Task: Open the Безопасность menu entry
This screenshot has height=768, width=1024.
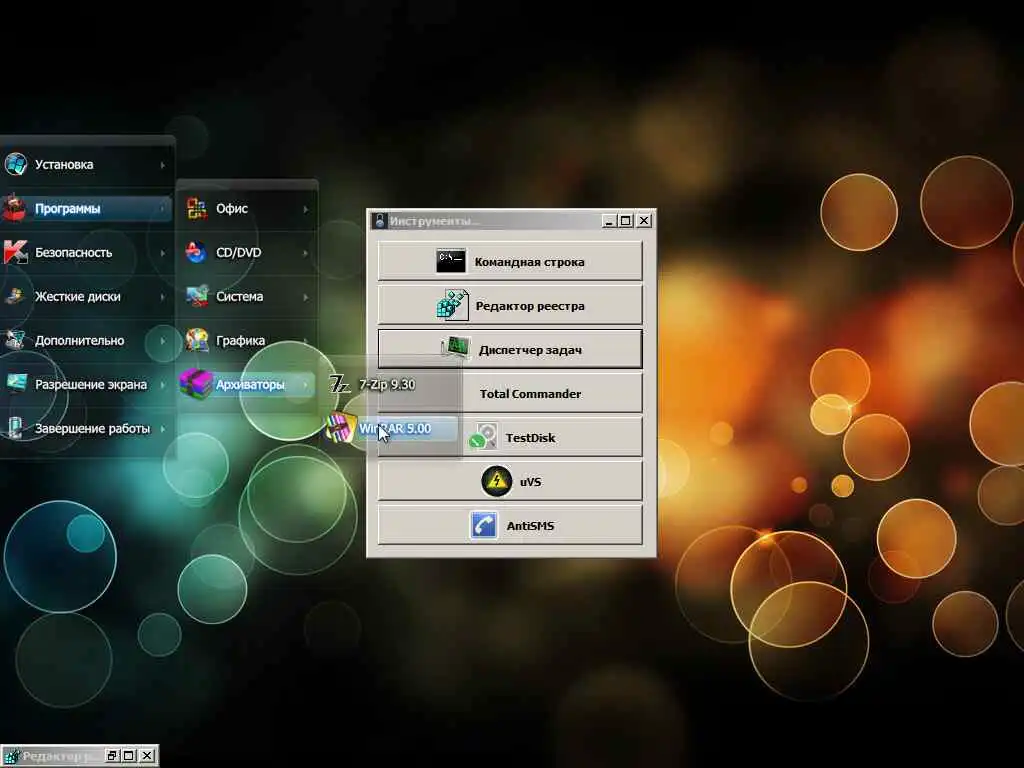Action: click(86, 252)
